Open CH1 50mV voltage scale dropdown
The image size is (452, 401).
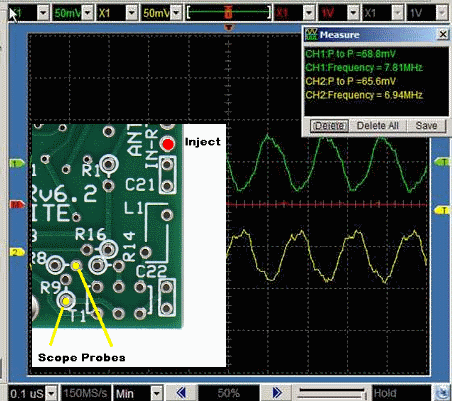click(88, 13)
